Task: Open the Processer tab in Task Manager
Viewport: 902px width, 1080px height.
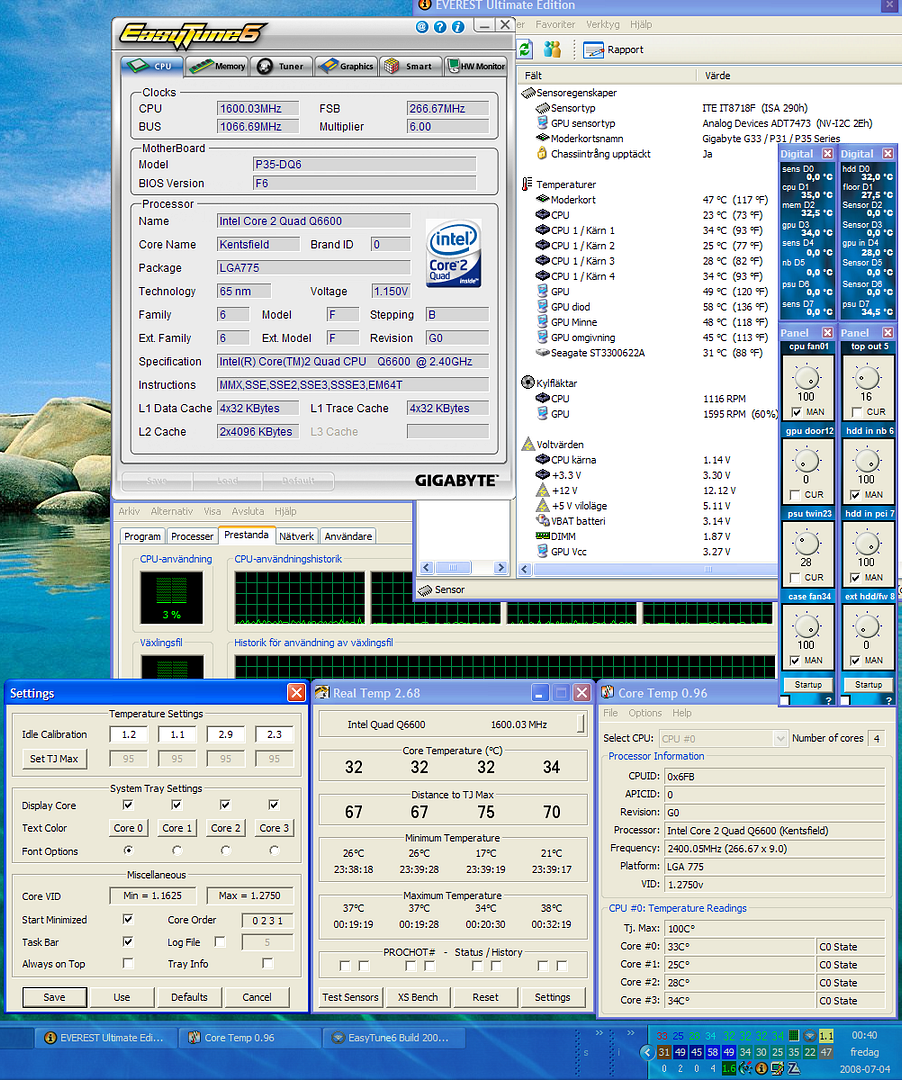Action: pyautogui.click(x=192, y=536)
